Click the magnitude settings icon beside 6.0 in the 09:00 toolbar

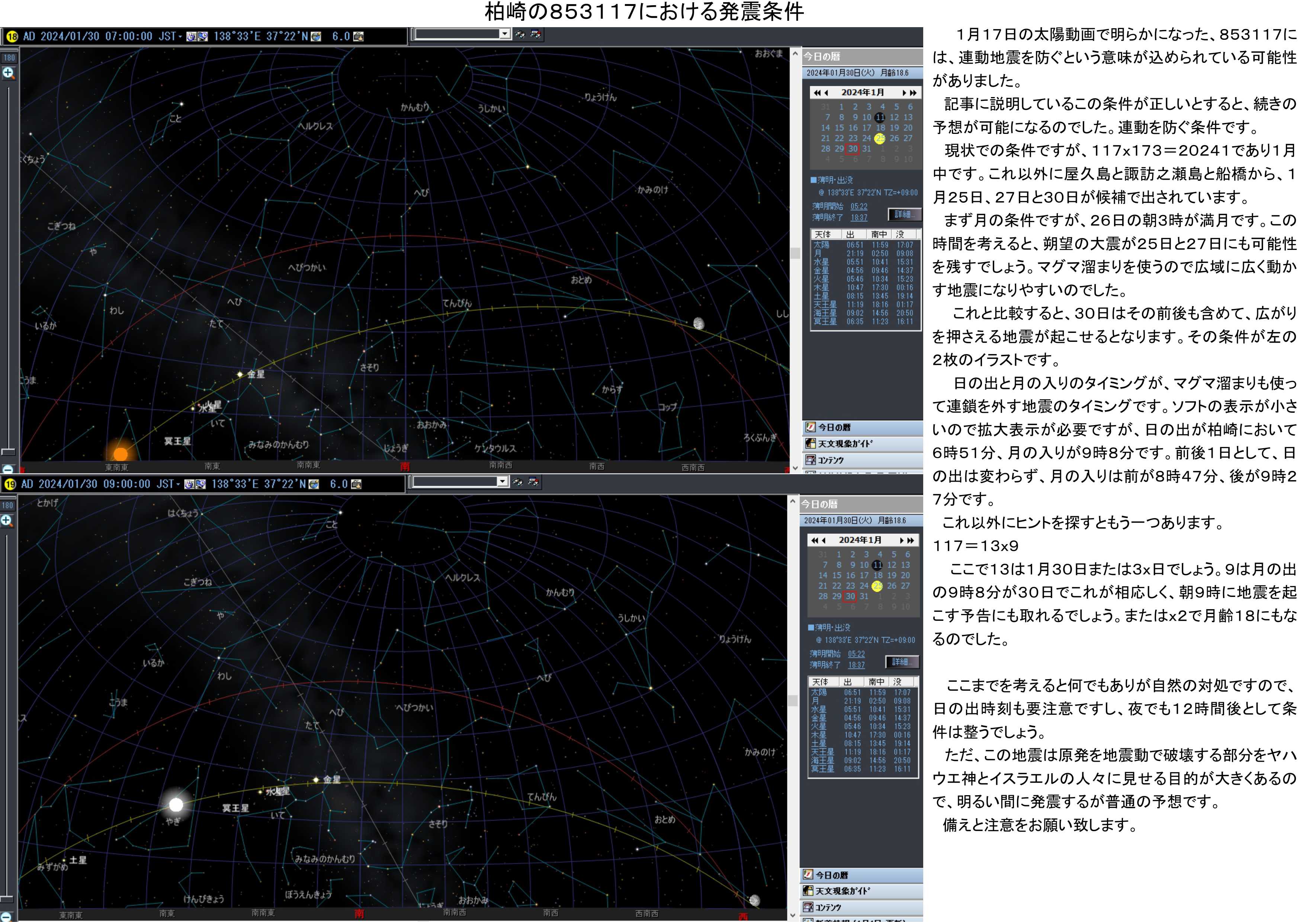(356, 484)
